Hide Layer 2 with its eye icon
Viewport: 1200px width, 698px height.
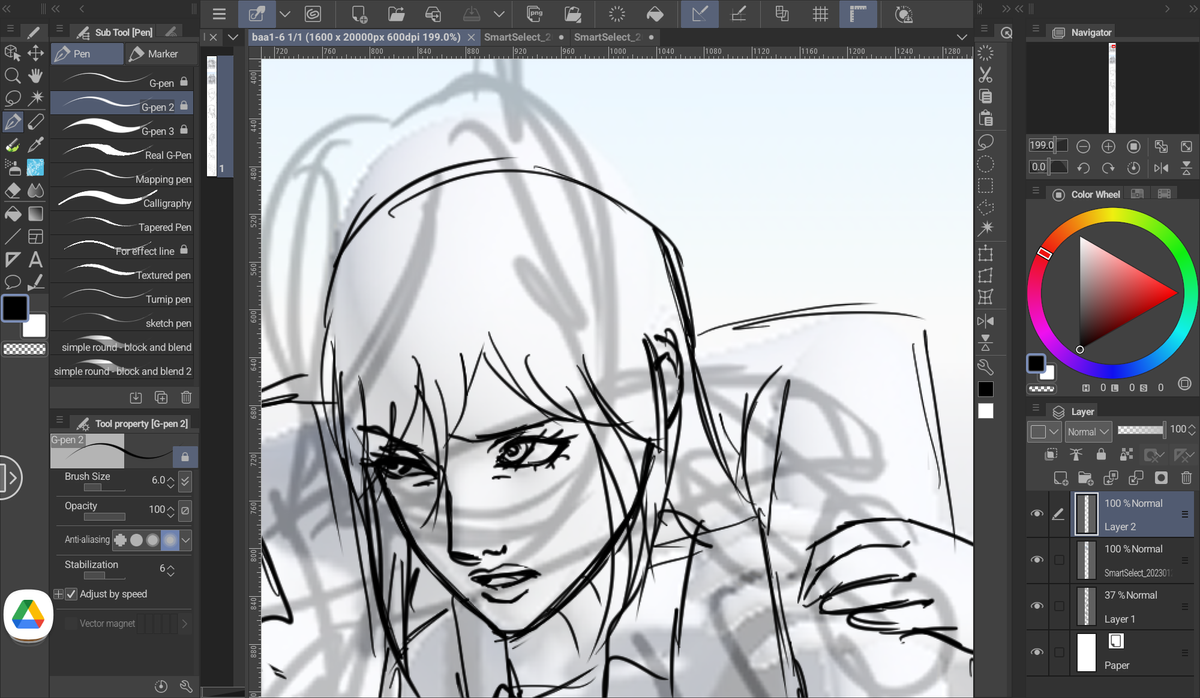[x=1037, y=514]
